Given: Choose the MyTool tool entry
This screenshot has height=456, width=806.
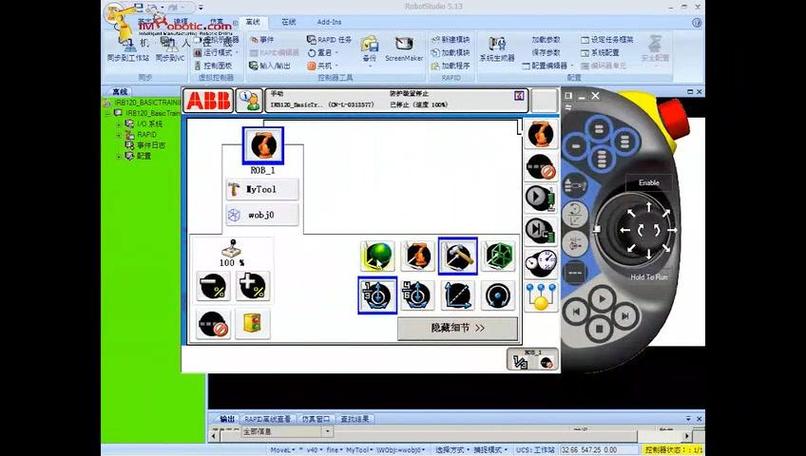Looking at the screenshot, I should [x=262, y=189].
